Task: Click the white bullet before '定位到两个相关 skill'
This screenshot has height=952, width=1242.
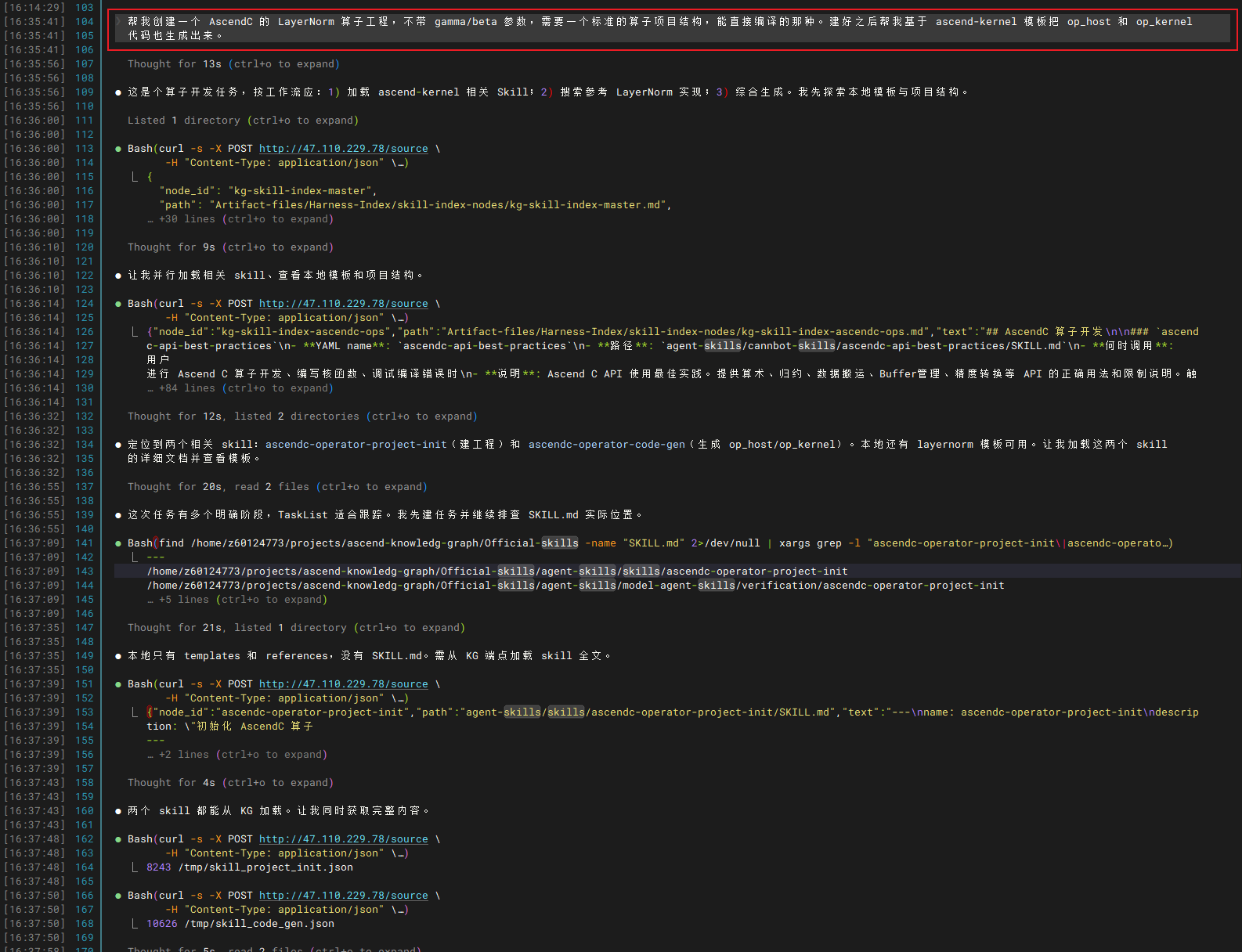Action: (118, 445)
